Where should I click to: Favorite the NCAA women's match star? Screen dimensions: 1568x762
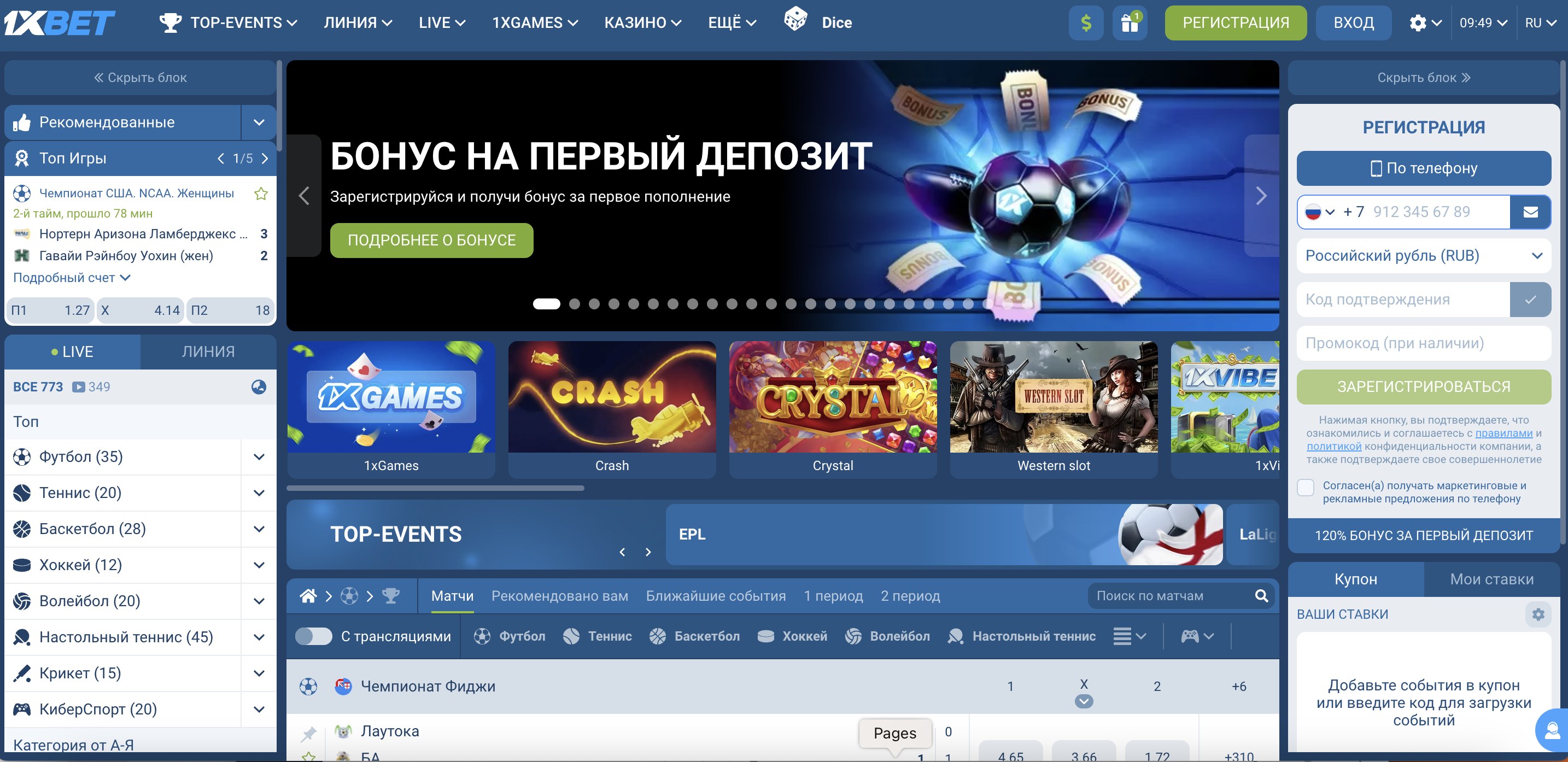[x=261, y=194]
